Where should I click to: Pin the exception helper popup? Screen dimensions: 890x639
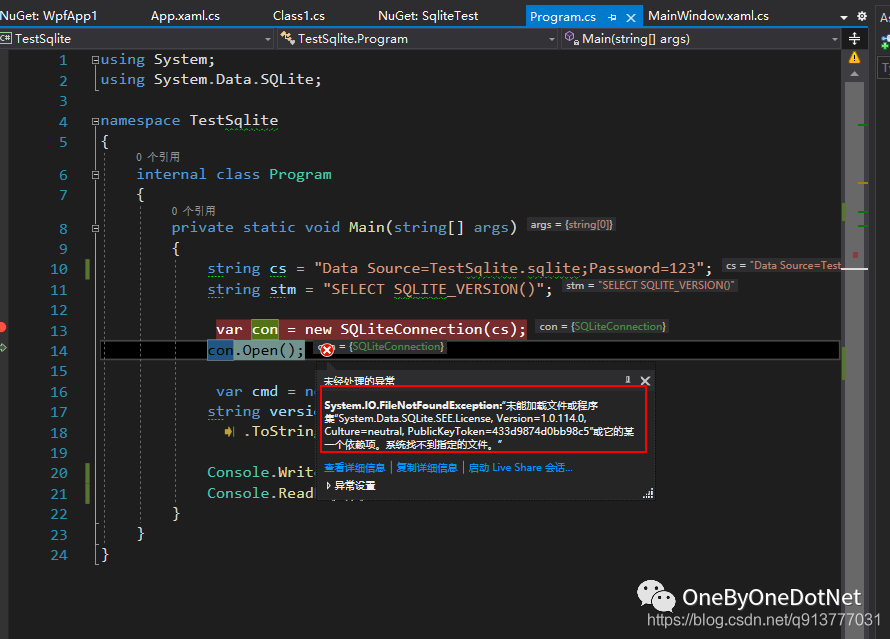[628, 380]
